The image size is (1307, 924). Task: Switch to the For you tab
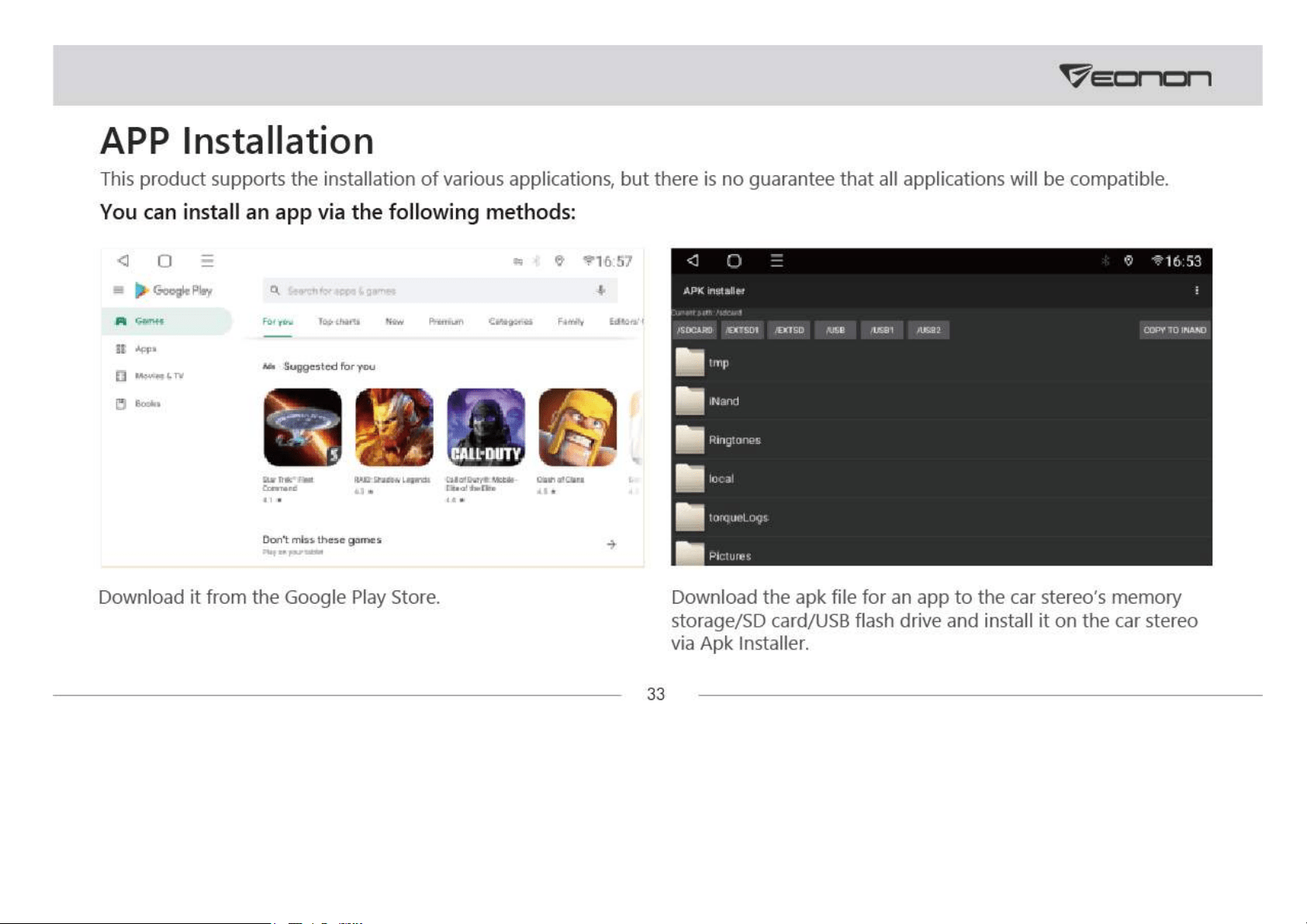tap(278, 321)
